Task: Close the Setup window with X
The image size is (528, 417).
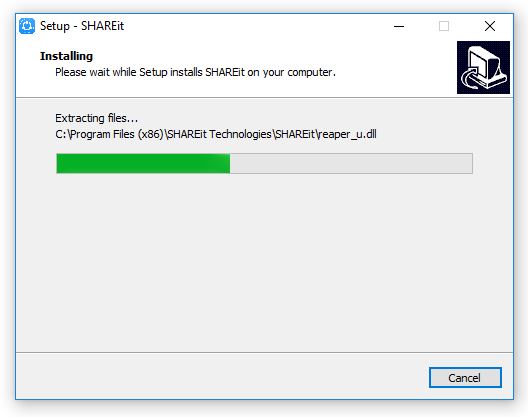Action: click(490, 26)
